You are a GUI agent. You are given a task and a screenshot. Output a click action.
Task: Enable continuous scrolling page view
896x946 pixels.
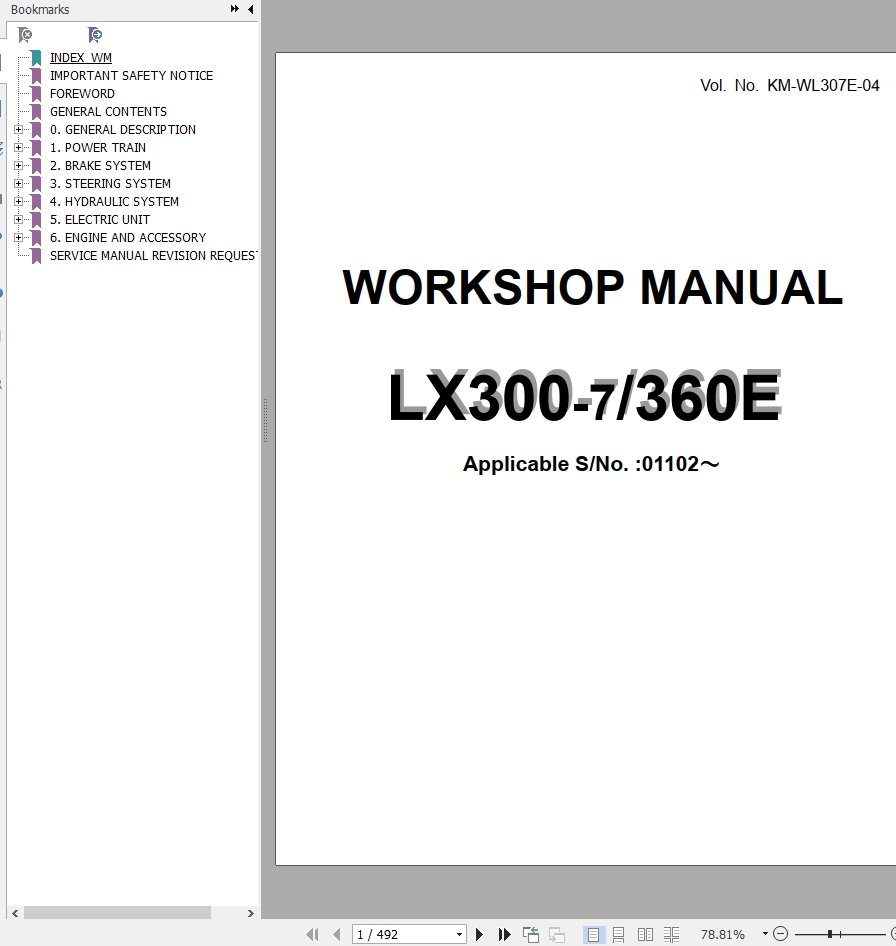click(618, 935)
